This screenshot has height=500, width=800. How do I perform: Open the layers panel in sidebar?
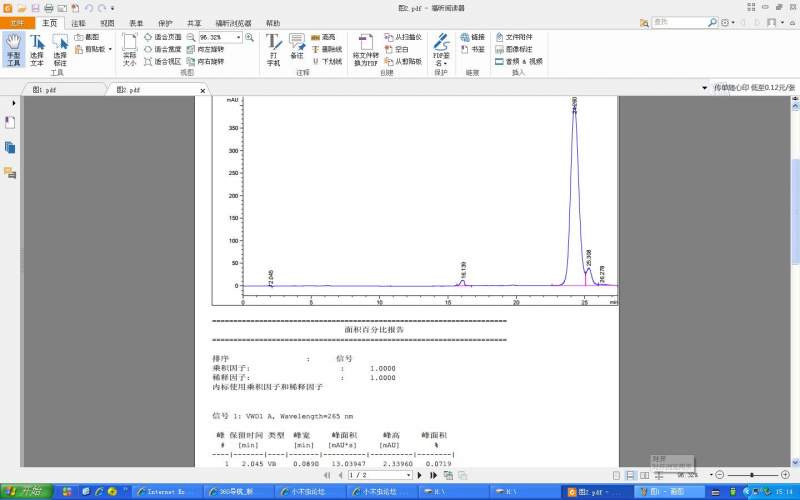10,147
